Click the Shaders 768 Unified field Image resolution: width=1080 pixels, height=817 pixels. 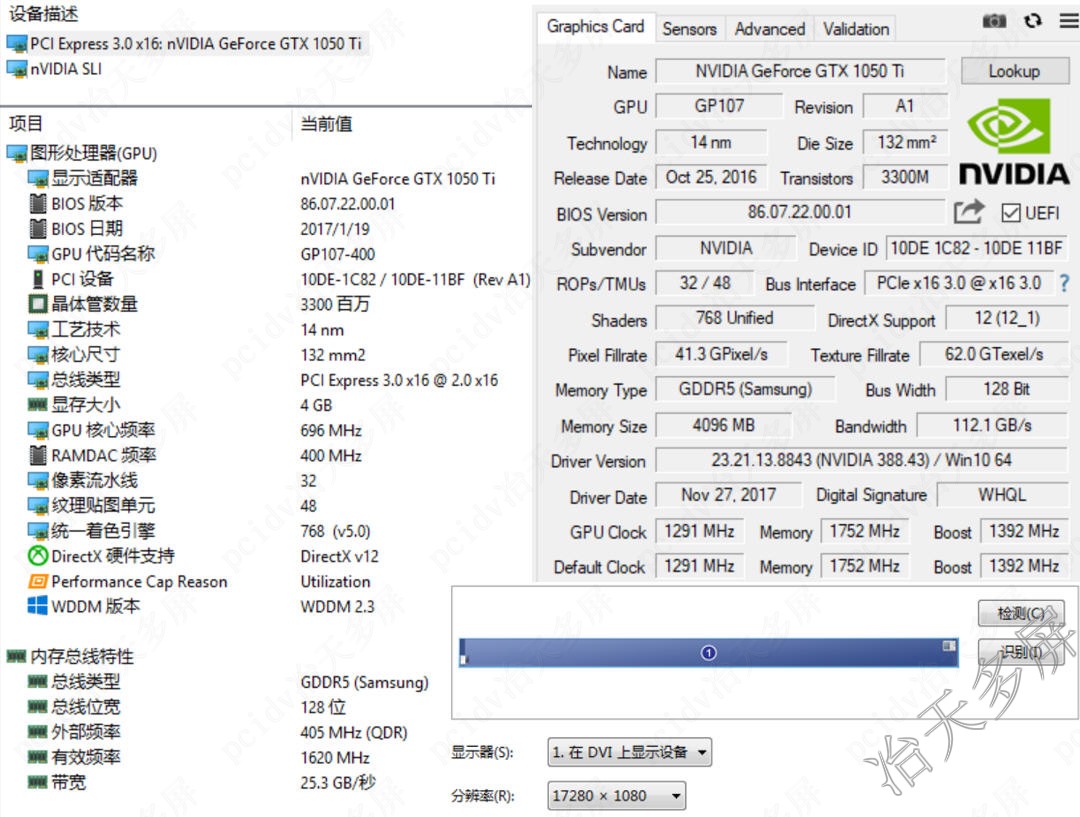point(735,318)
